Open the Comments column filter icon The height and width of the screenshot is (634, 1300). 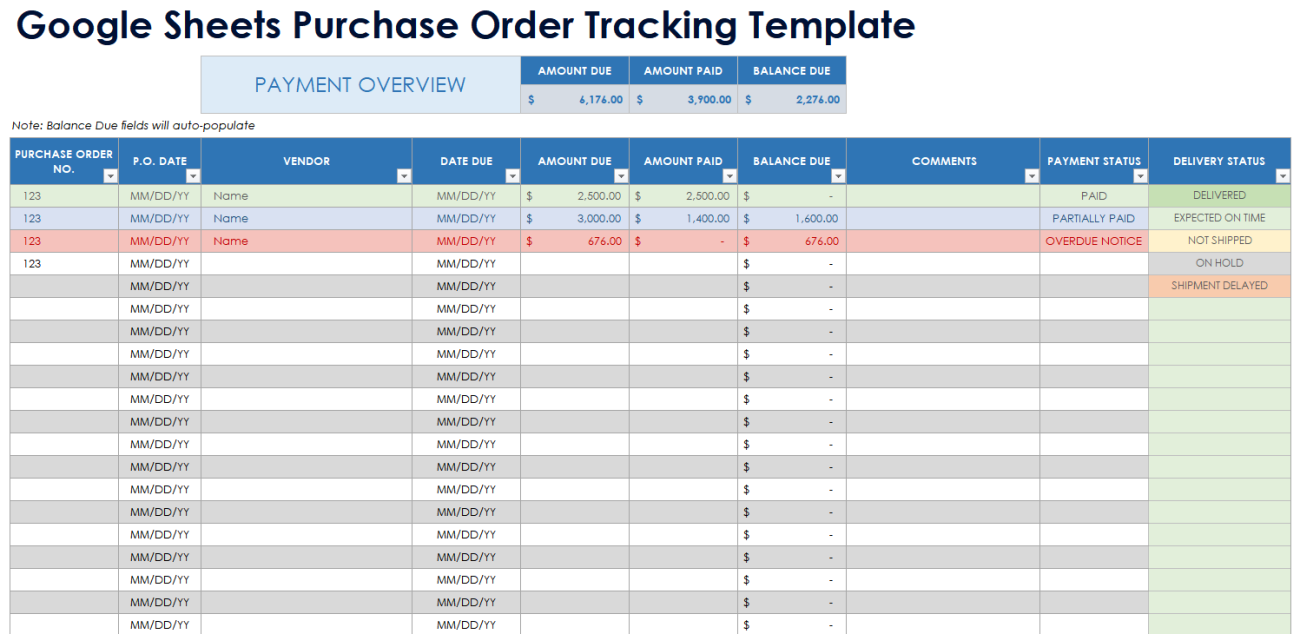point(1031,175)
